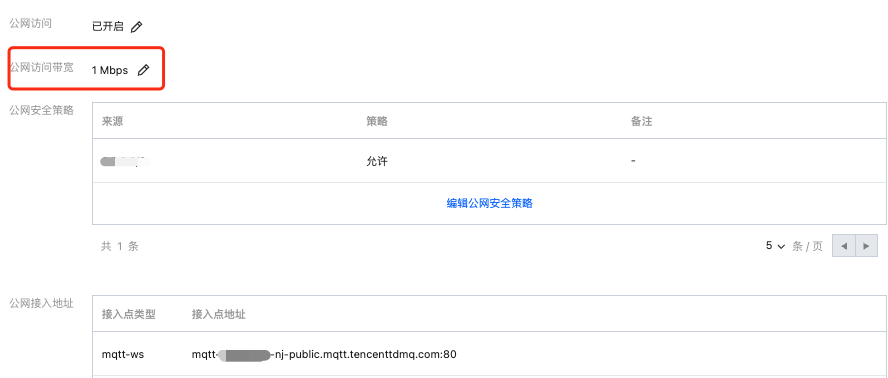Click the 已开启 status text
The image size is (888, 378).
(108, 27)
